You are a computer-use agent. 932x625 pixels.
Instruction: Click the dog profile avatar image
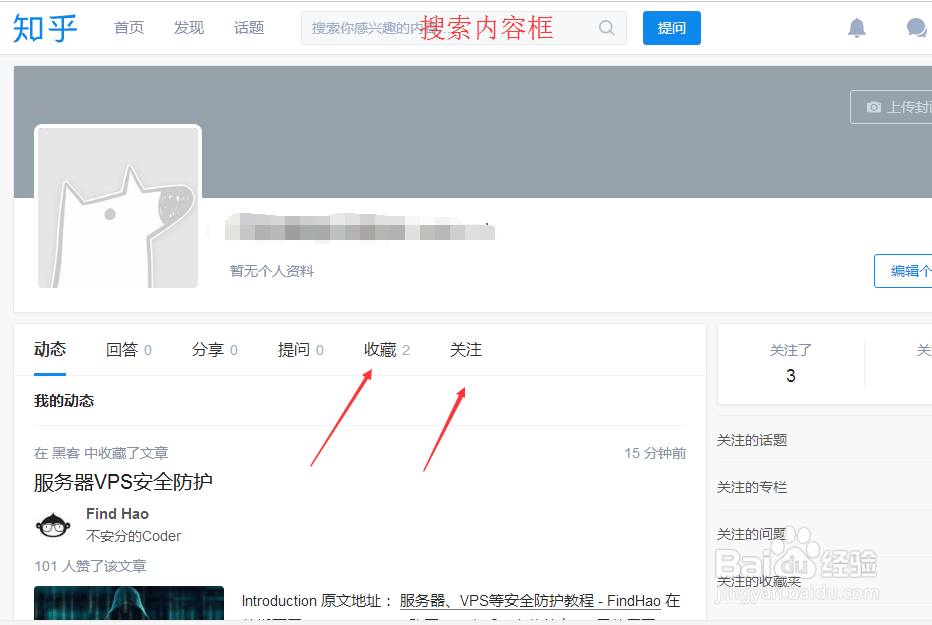(x=117, y=206)
